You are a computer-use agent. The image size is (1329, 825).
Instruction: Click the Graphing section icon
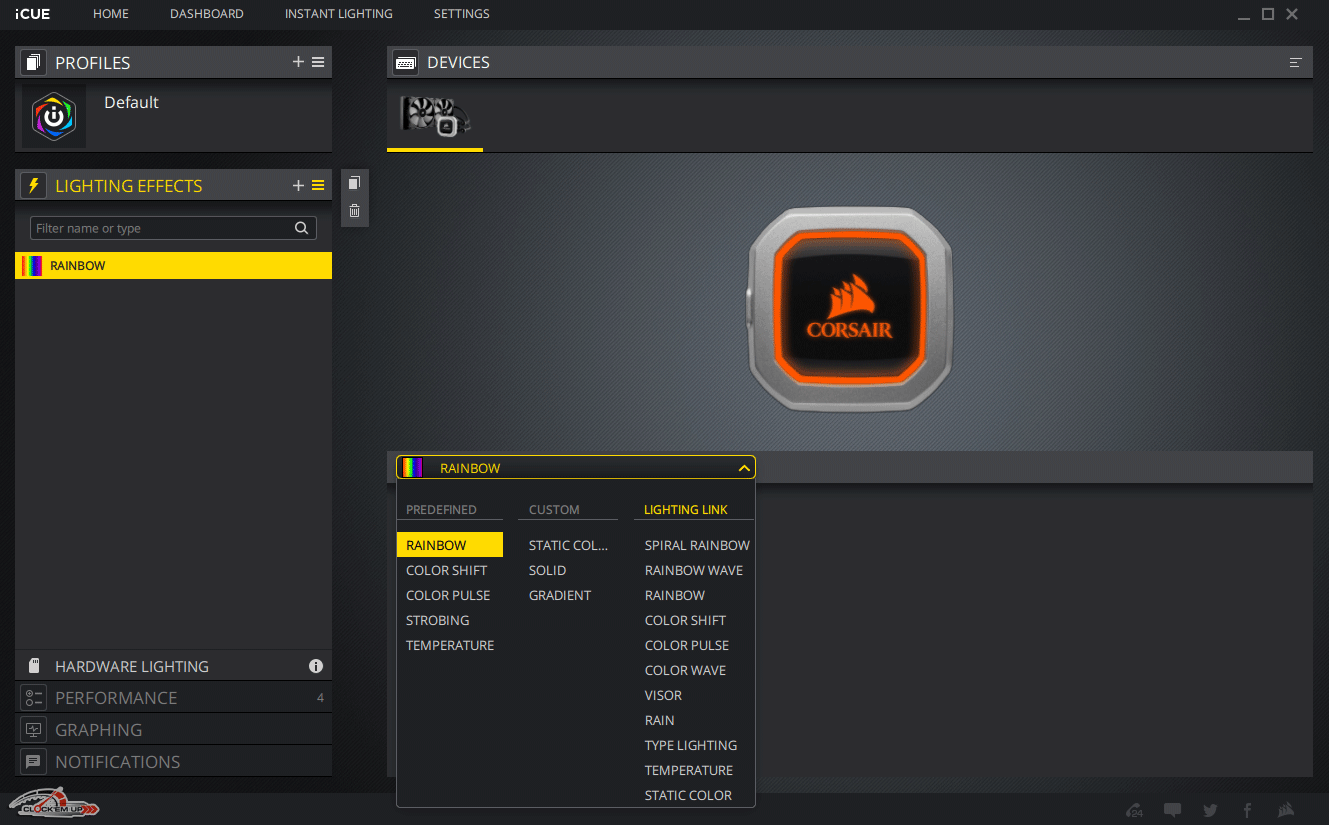pyautogui.click(x=33, y=730)
